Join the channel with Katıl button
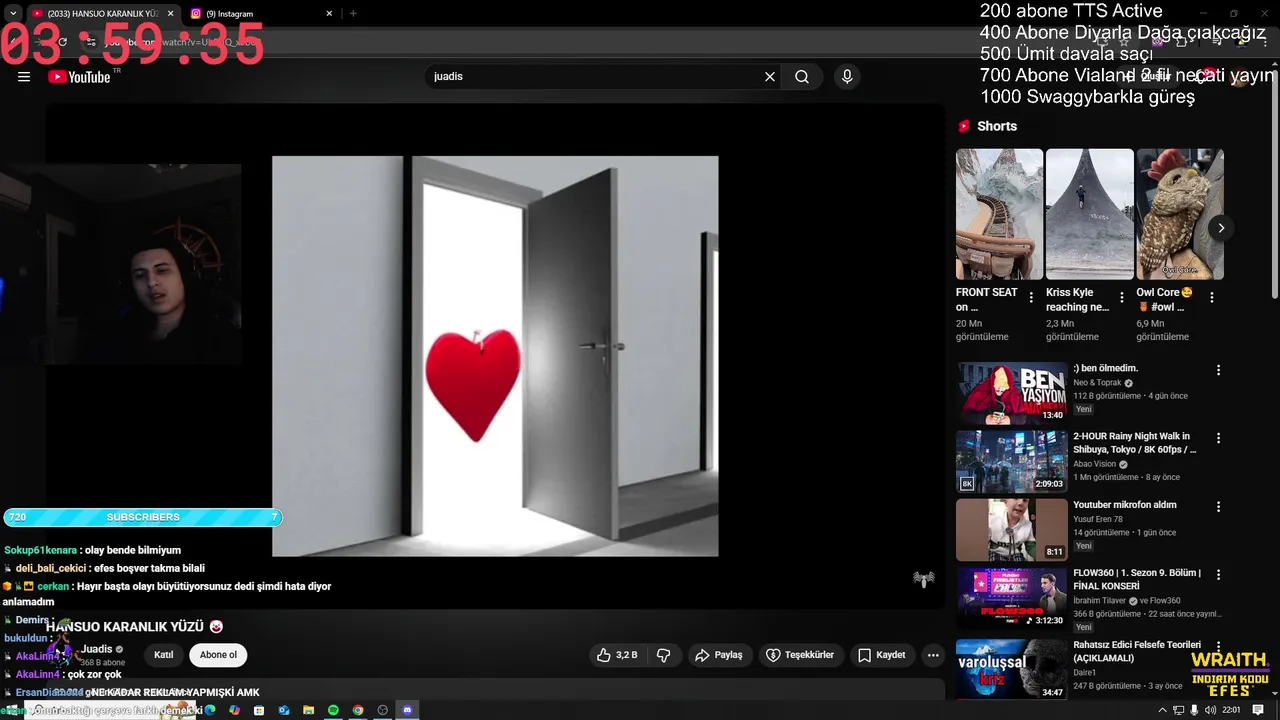 click(x=163, y=655)
